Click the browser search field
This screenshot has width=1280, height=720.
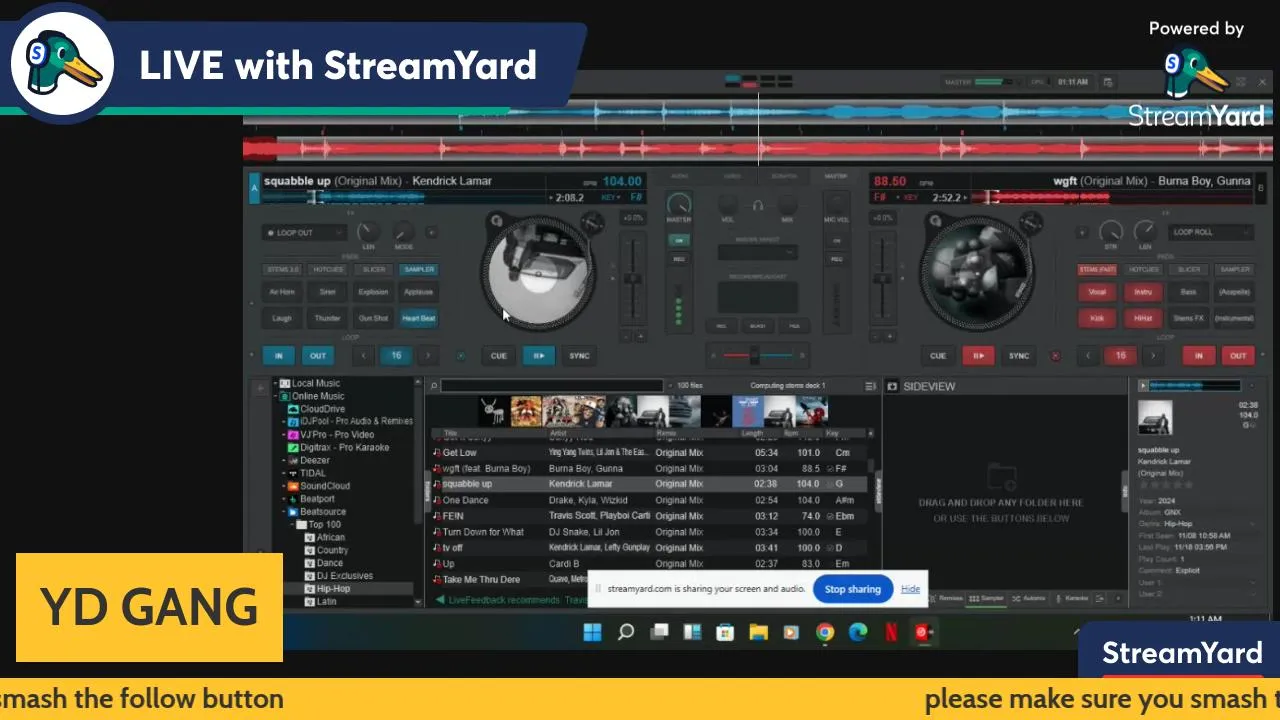(552, 386)
